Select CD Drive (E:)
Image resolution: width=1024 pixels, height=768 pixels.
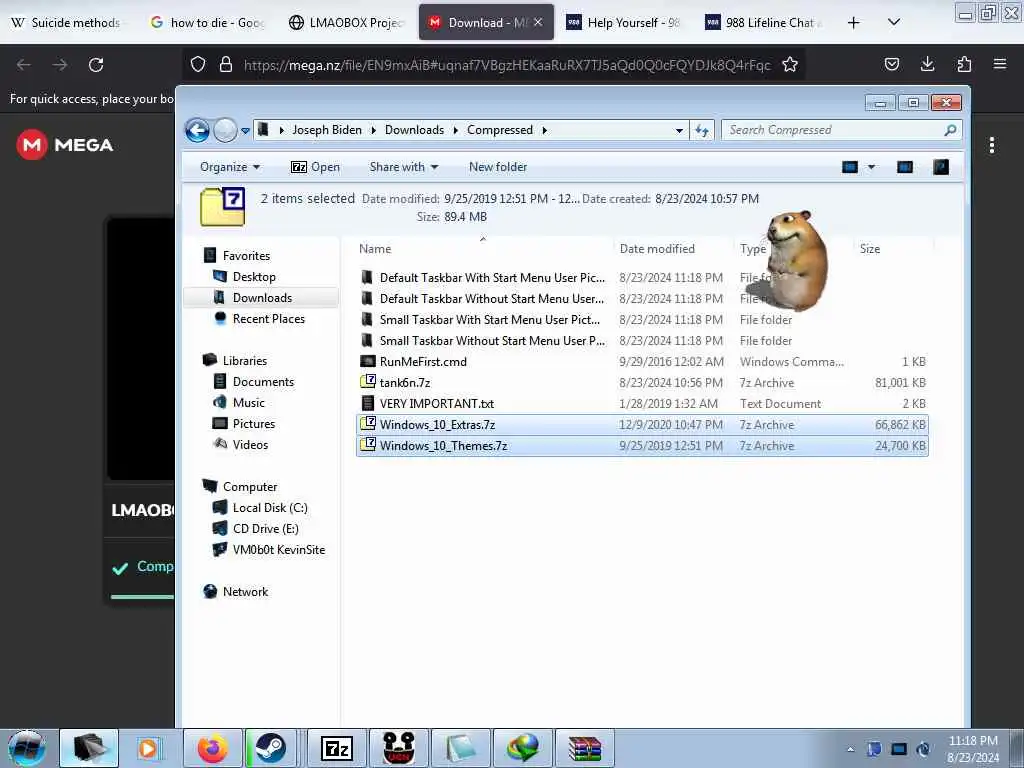click(265, 528)
